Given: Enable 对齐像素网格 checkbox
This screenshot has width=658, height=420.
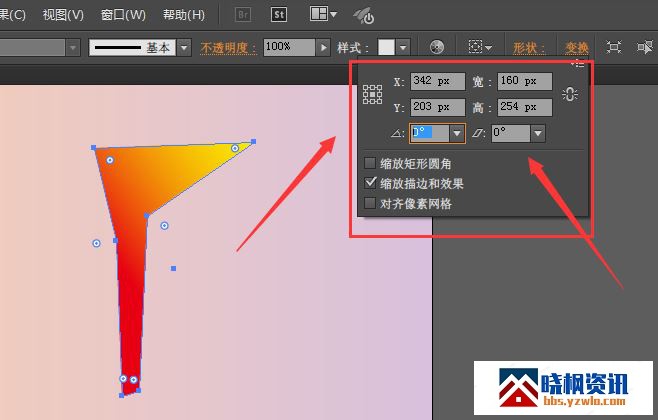Looking at the screenshot, I should coord(371,203).
